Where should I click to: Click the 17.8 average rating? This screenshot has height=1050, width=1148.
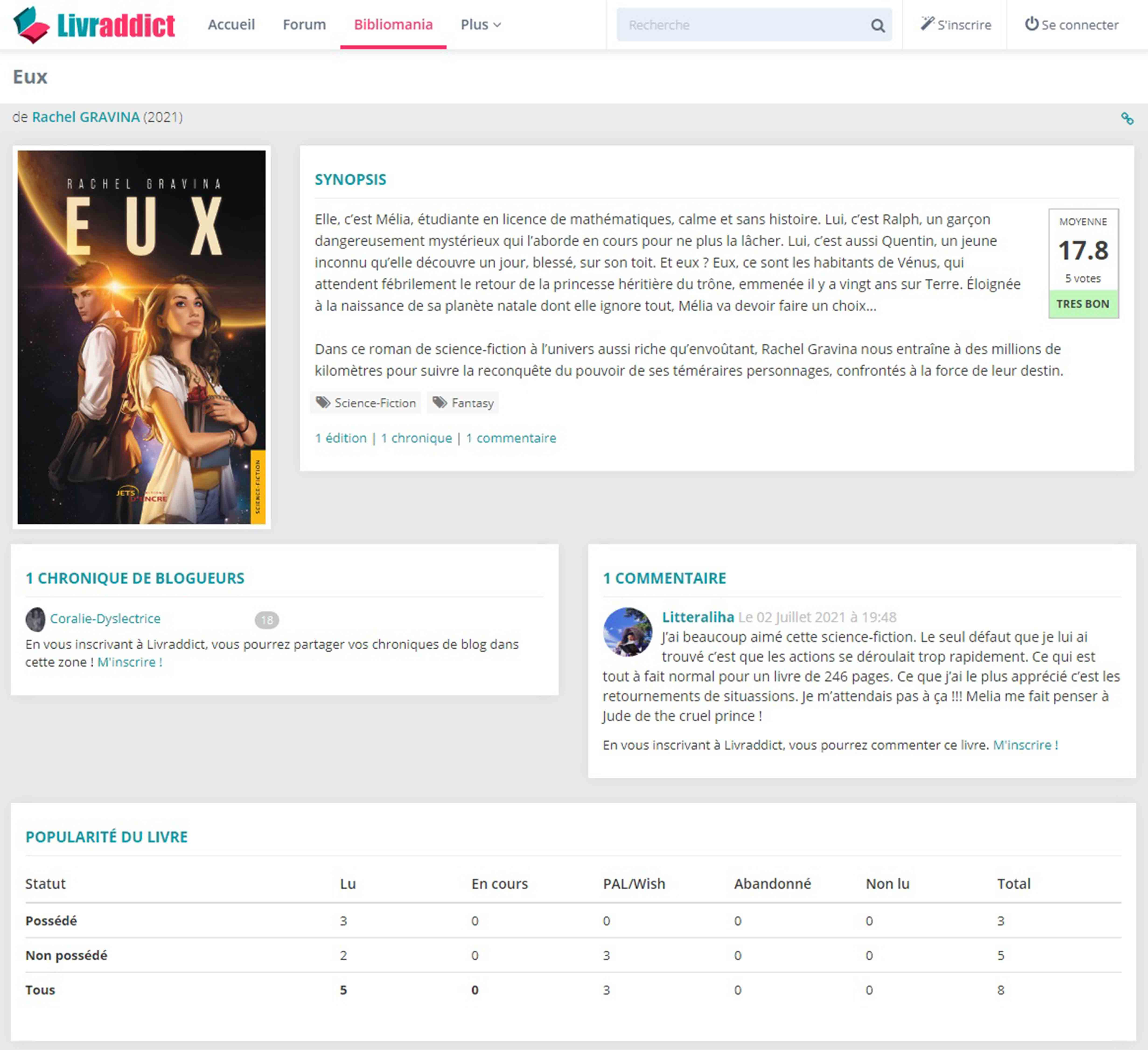point(1083,251)
